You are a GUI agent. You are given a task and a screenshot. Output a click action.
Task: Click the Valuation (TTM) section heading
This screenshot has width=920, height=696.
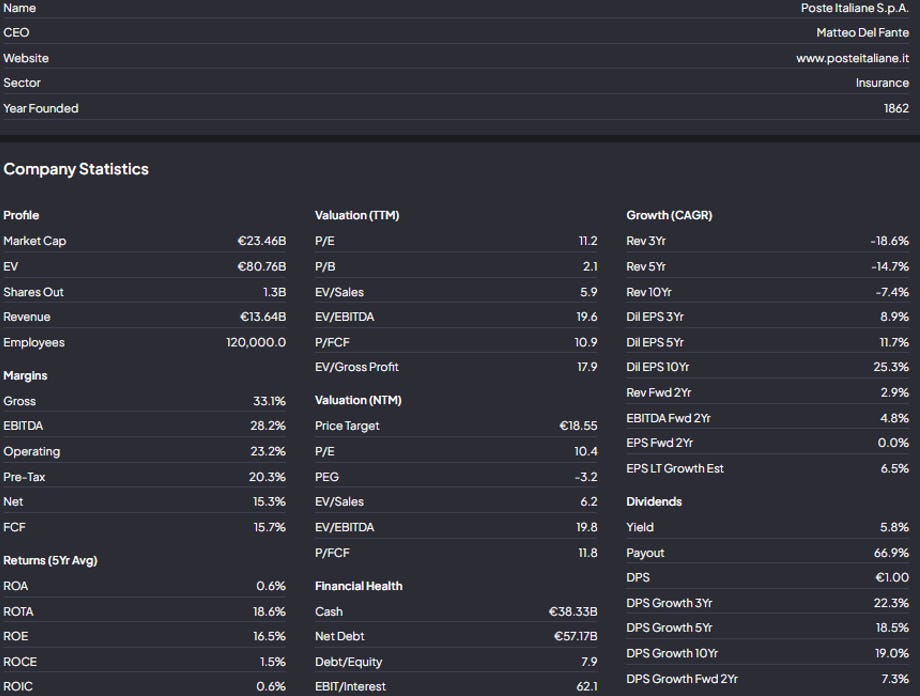tap(357, 215)
